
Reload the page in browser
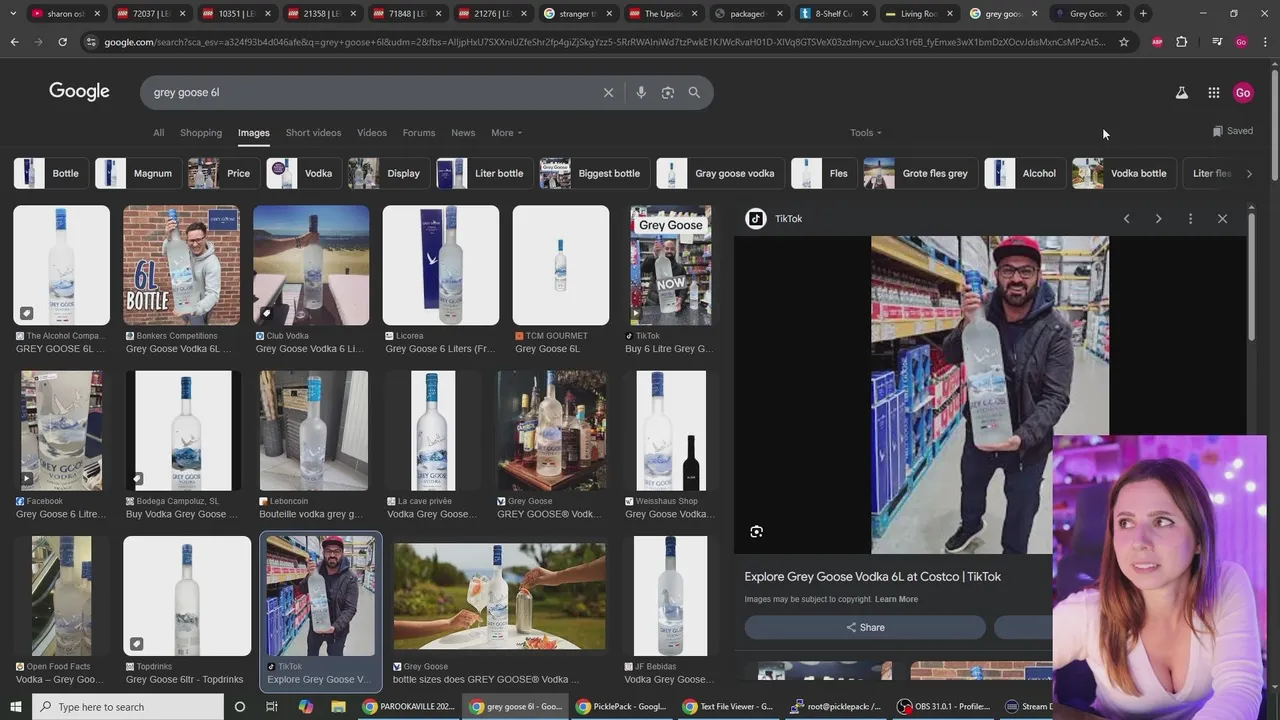pos(62,42)
